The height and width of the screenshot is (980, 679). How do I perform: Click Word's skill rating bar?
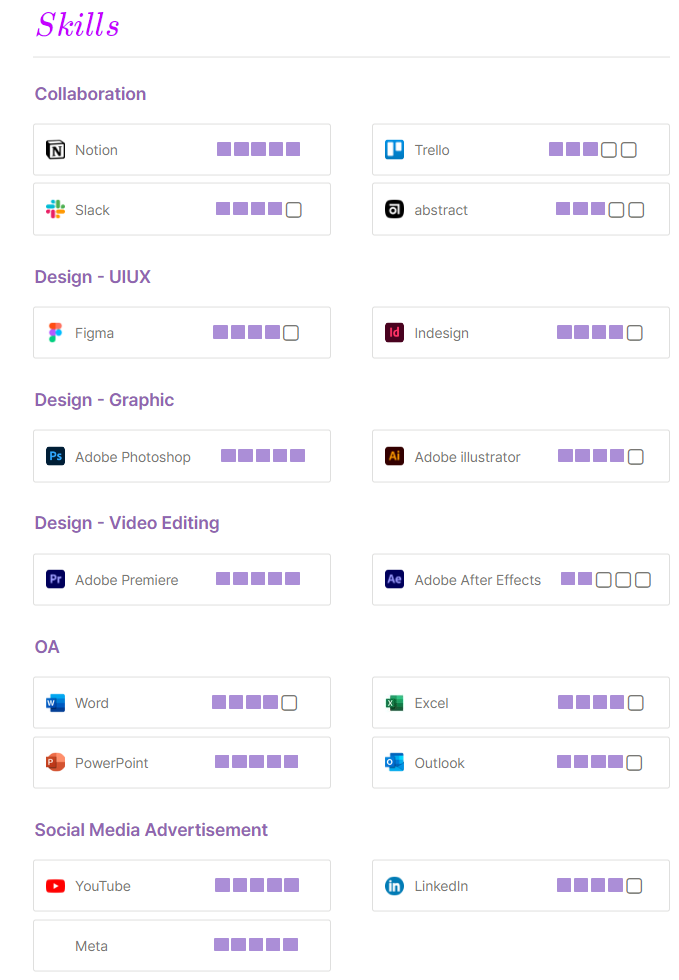point(254,702)
